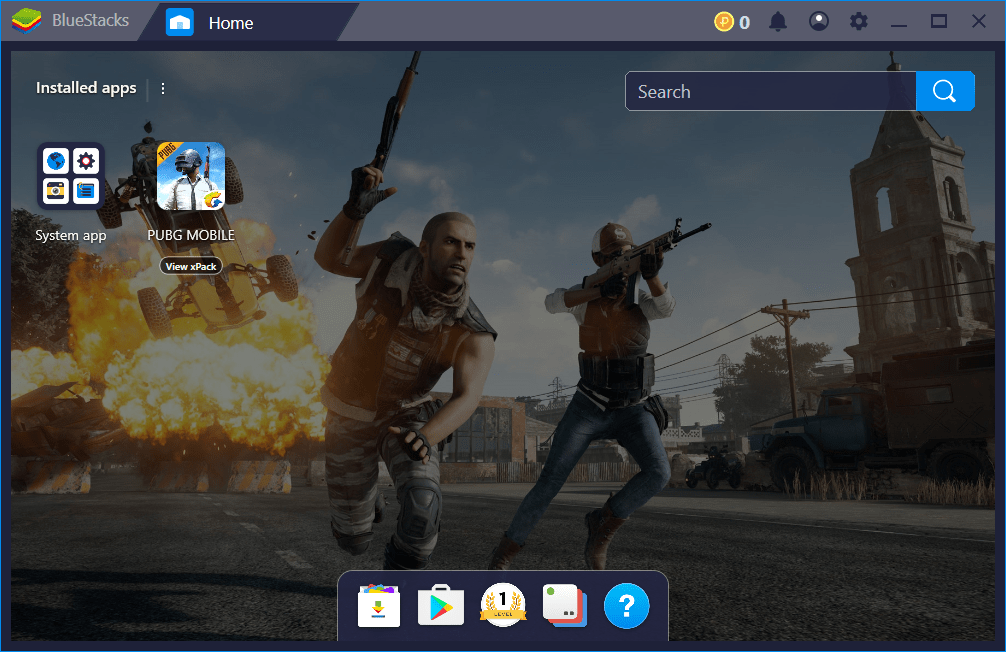Open the Level 1 rewards badge
This screenshot has height=652, width=1006.
[x=503, y=605]
